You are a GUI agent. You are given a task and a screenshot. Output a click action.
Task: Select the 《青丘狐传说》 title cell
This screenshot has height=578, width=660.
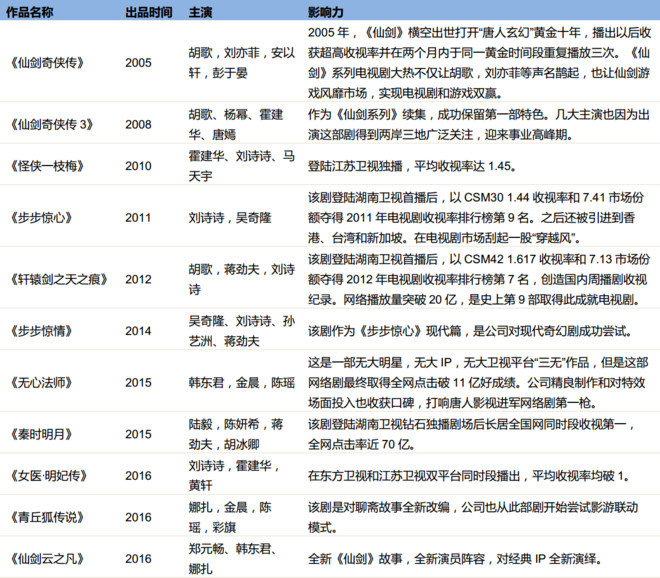click(47, 517)
